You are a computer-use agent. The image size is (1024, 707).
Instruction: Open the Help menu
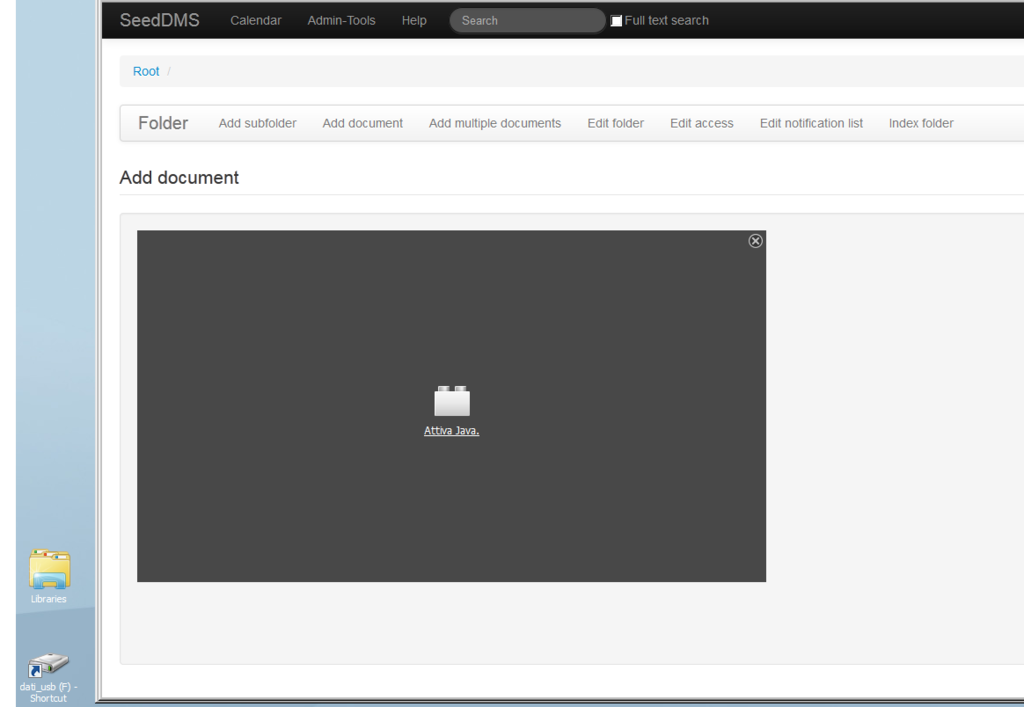[x=414, y=21]
